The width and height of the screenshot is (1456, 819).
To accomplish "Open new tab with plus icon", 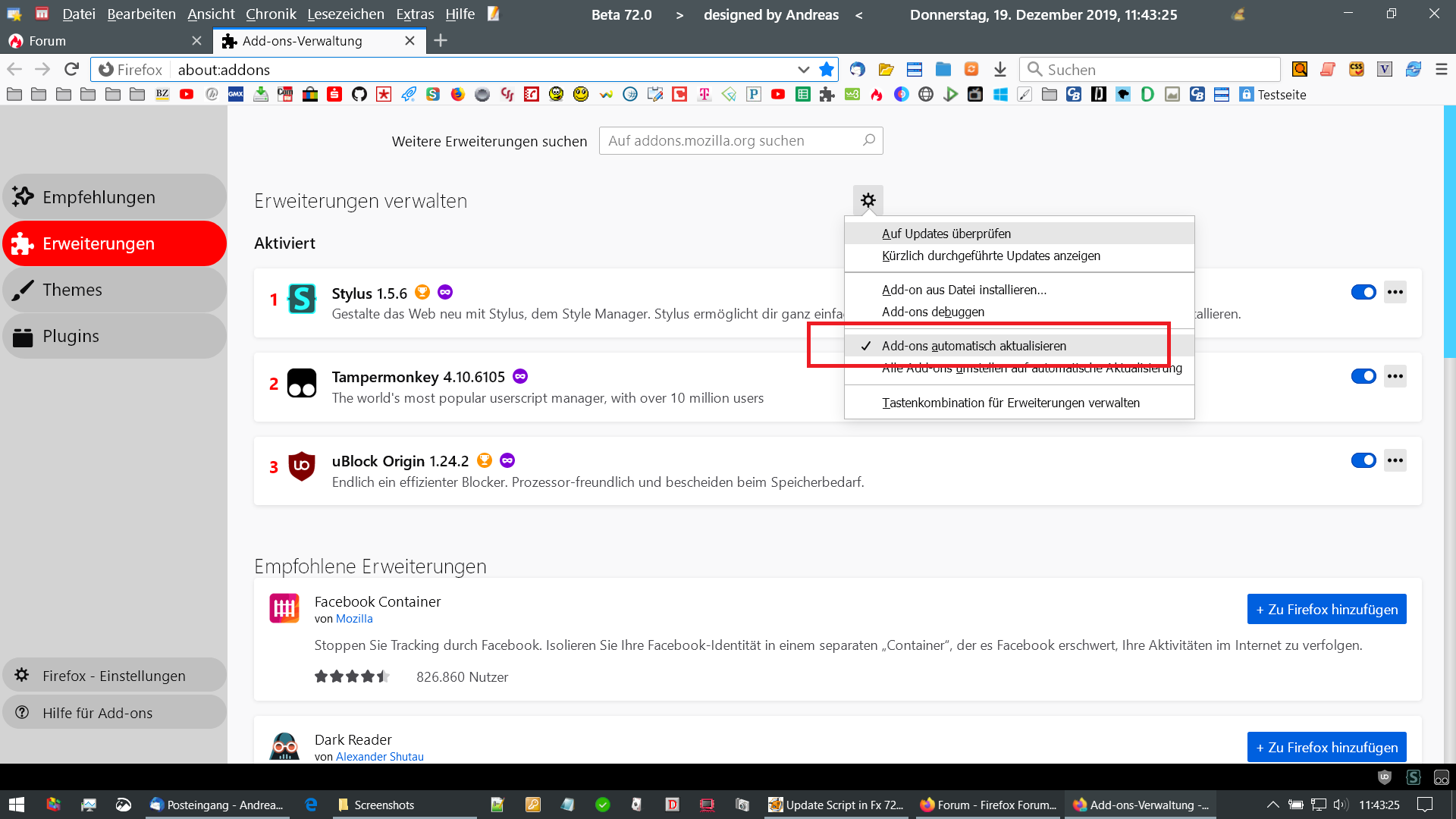I will pyautogui.click(x=441, y=41).
